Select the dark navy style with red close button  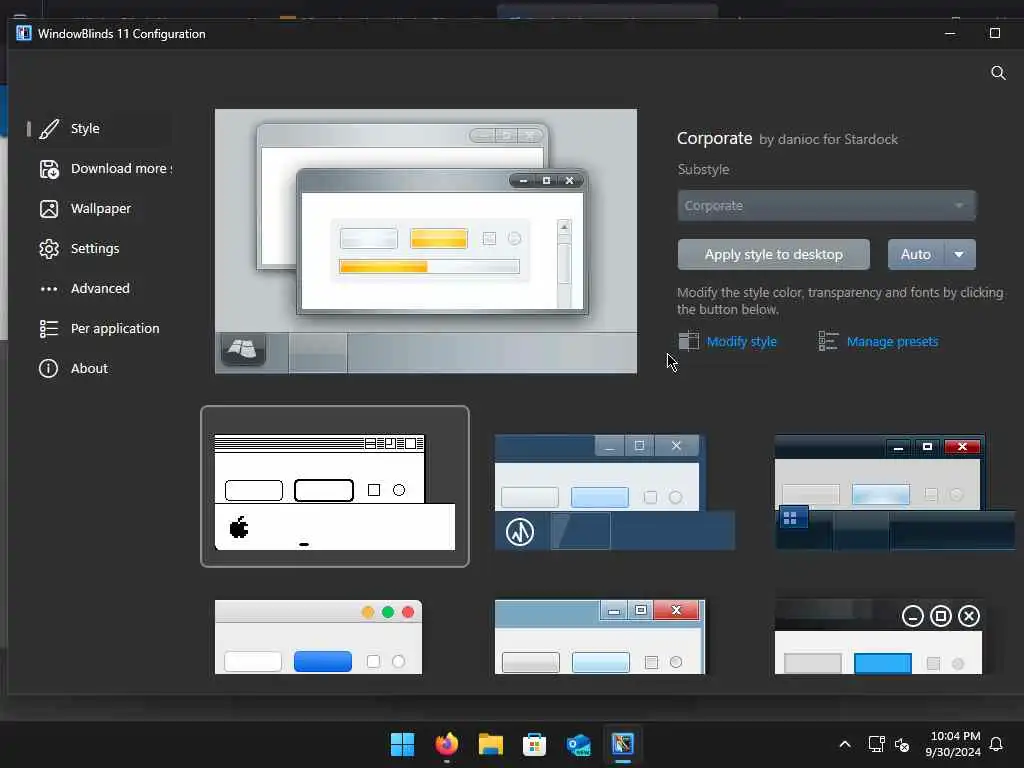click(895, 492)
